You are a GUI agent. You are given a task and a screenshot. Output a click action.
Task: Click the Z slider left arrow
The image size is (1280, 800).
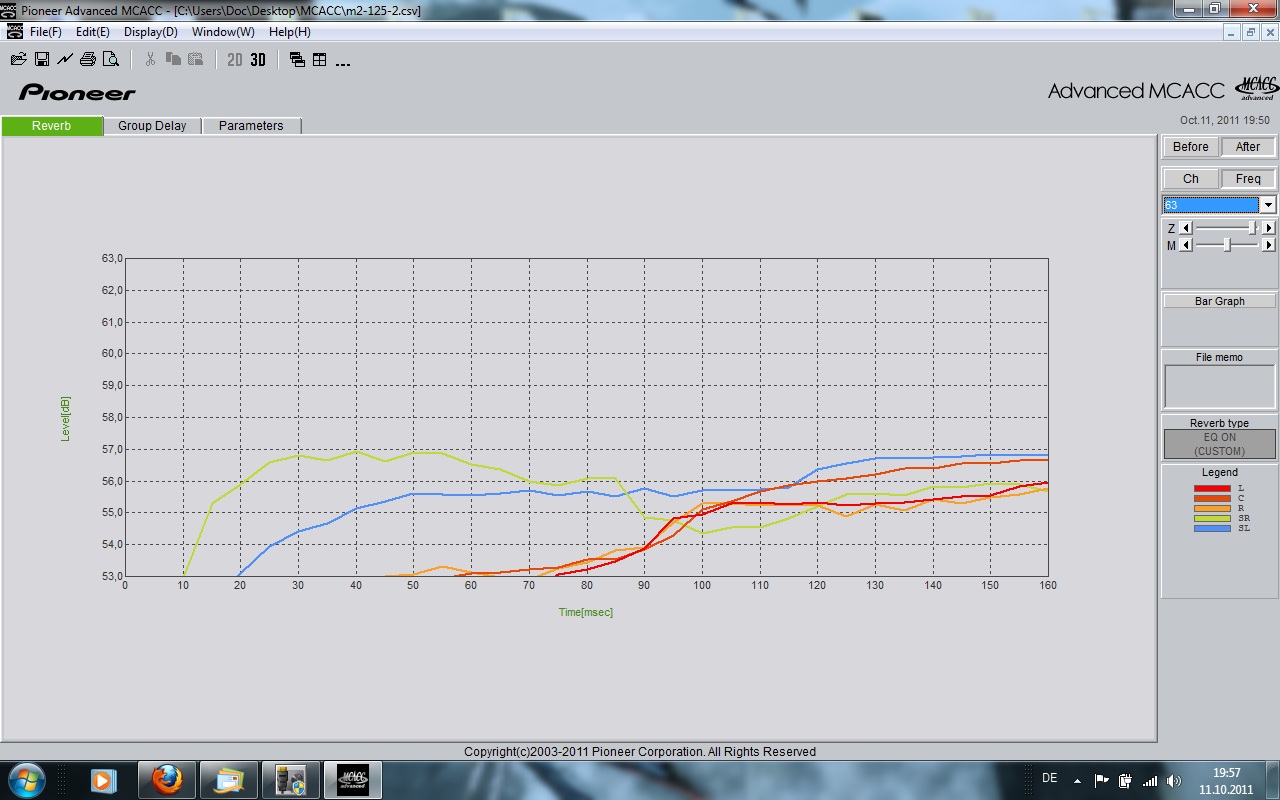click(1186, 228)
